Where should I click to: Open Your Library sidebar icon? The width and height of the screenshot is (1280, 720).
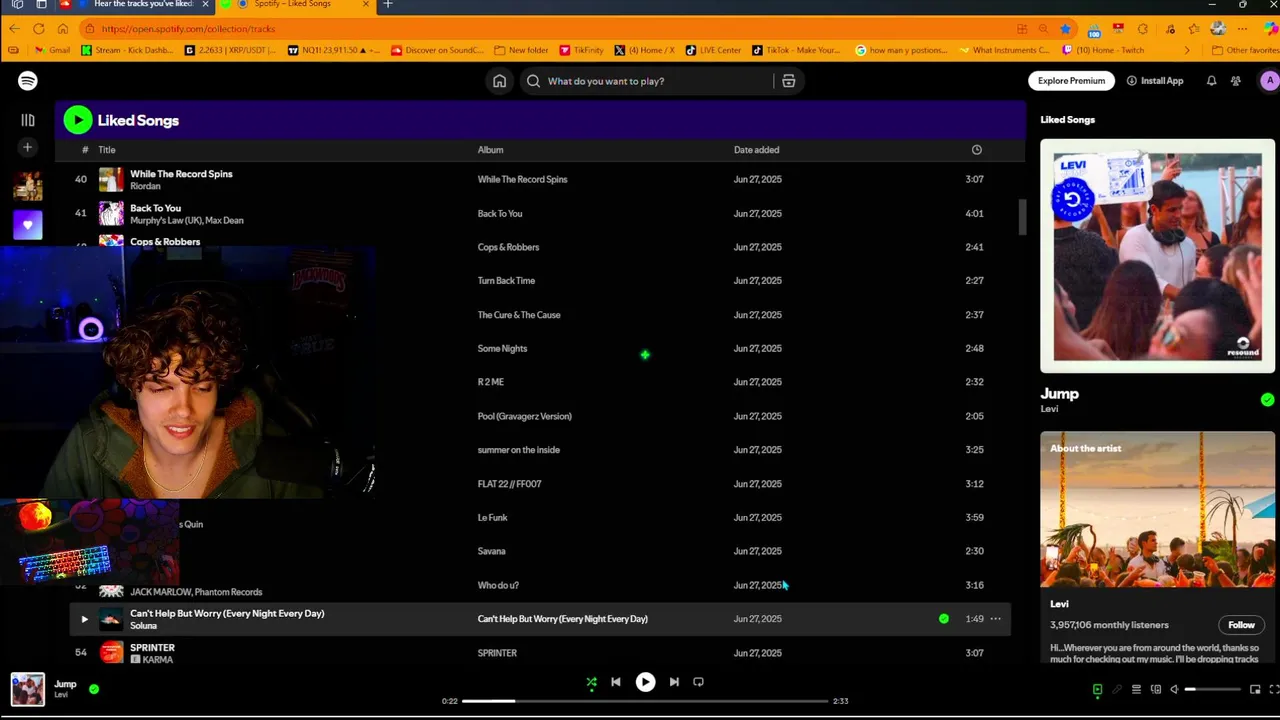pos(28,120)
